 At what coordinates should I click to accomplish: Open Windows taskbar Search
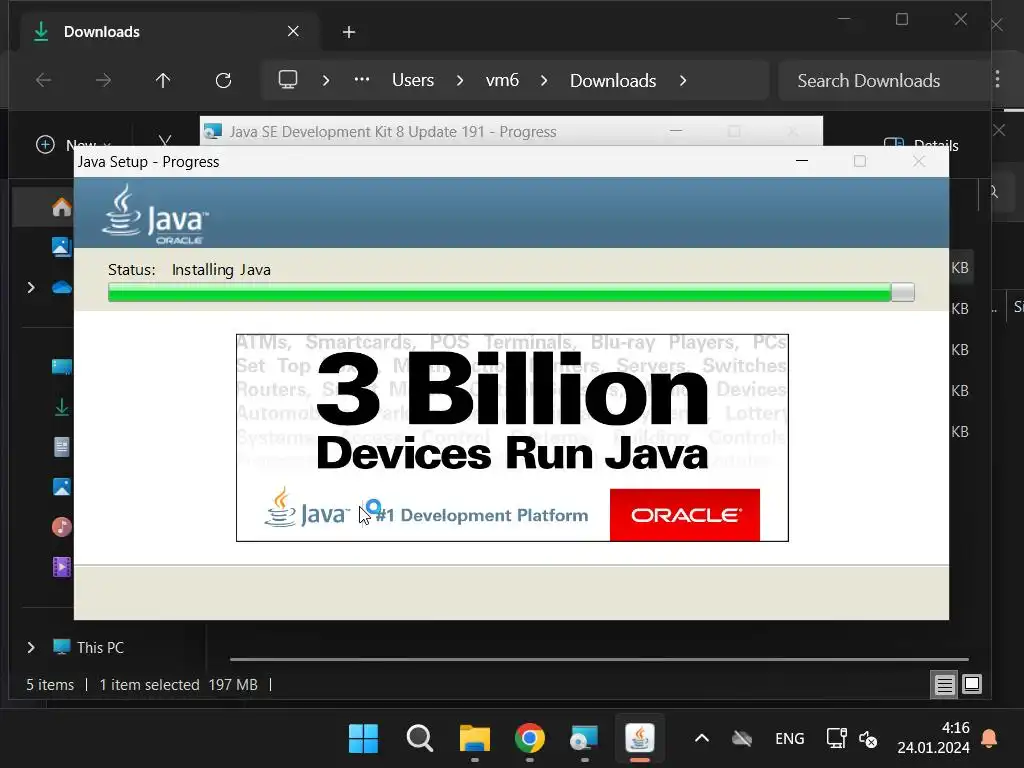[x=419, y=739]
